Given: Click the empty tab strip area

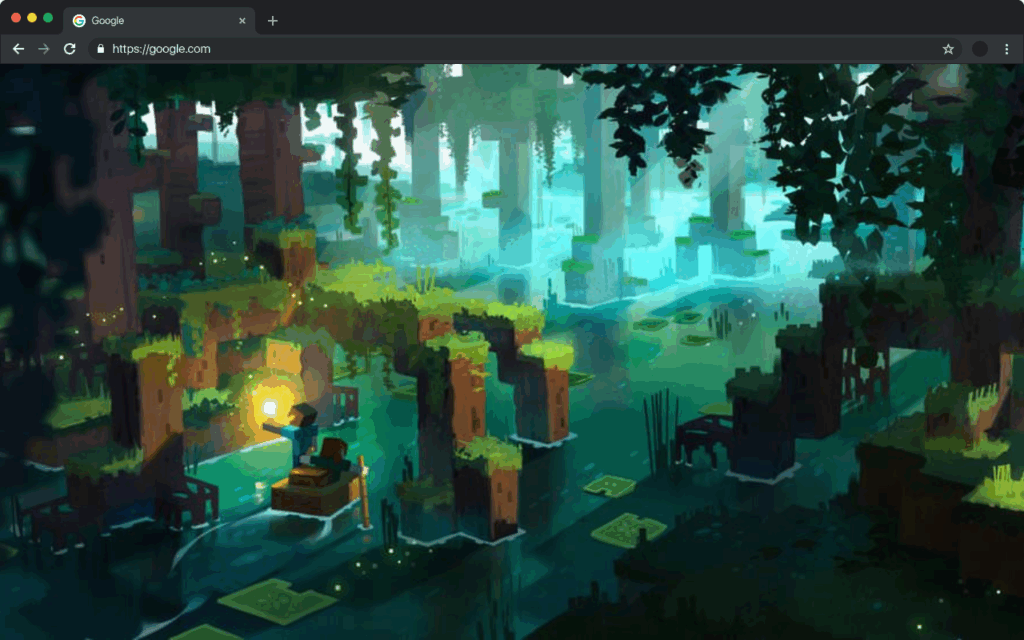Looking at the screenshot, I should [x=600, y=20].
